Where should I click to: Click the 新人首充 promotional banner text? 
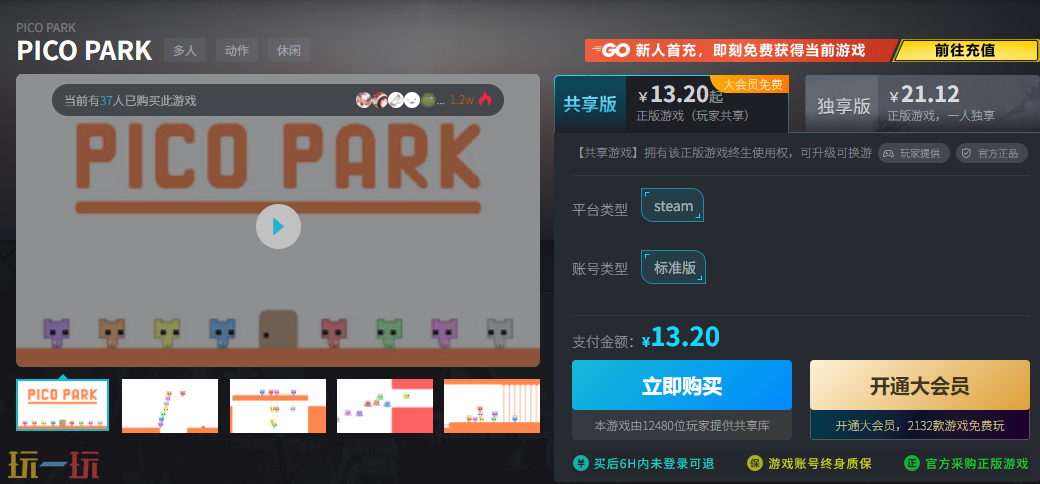point(750,50)
